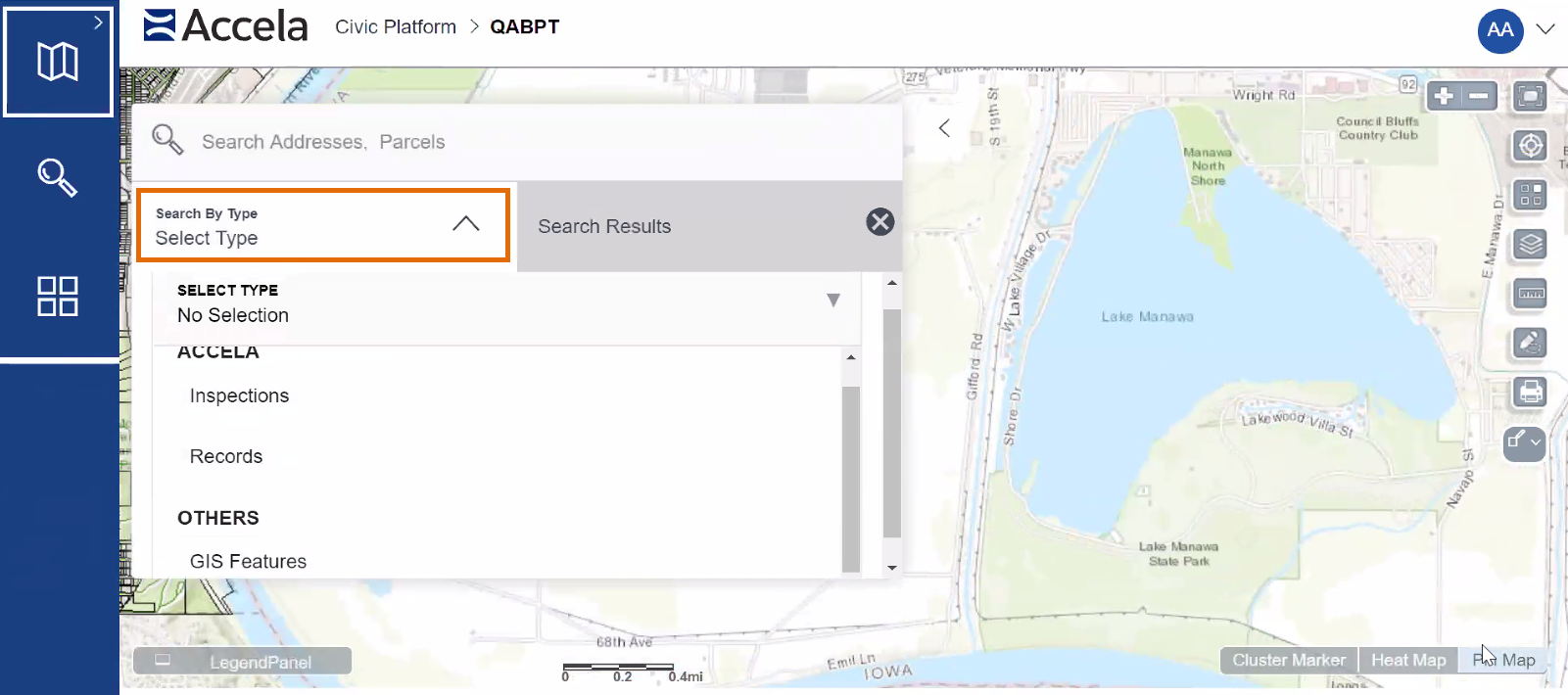This screenshot has width=1568, height=695.
Task: Open the AA user account menu
Action: (x=1515, y=29)
